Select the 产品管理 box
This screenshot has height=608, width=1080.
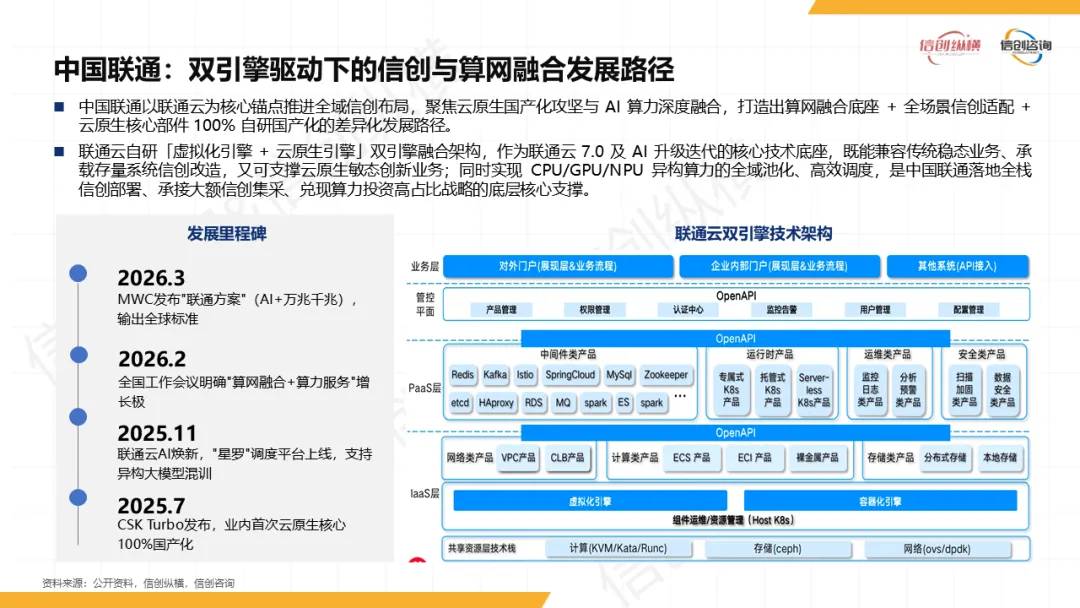coord(501,310)
